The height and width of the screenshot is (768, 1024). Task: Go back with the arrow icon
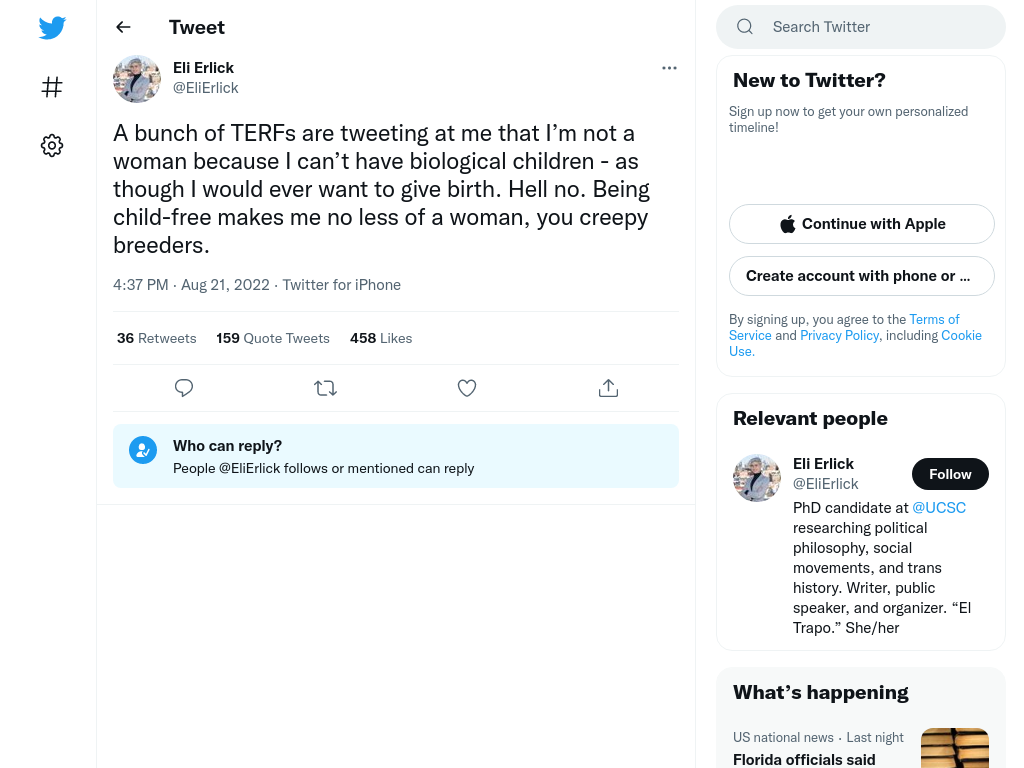point(123,27)
